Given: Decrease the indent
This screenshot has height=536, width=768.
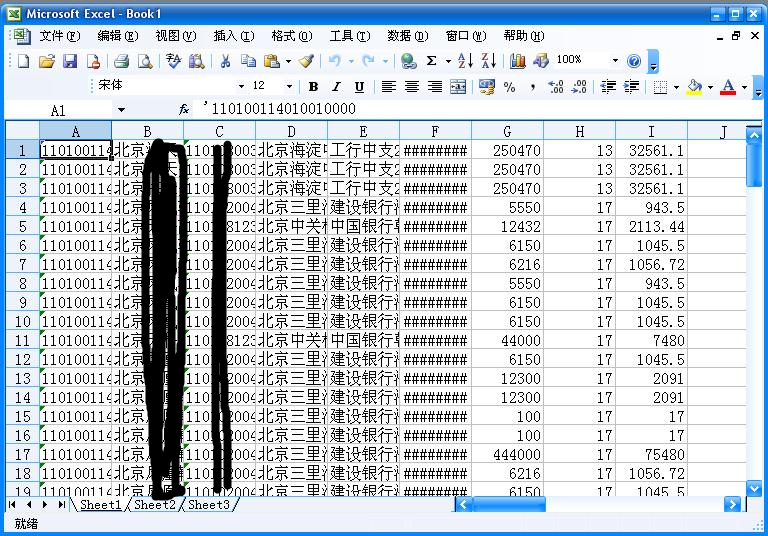Looking at the screenshot, I should [608, 87].
